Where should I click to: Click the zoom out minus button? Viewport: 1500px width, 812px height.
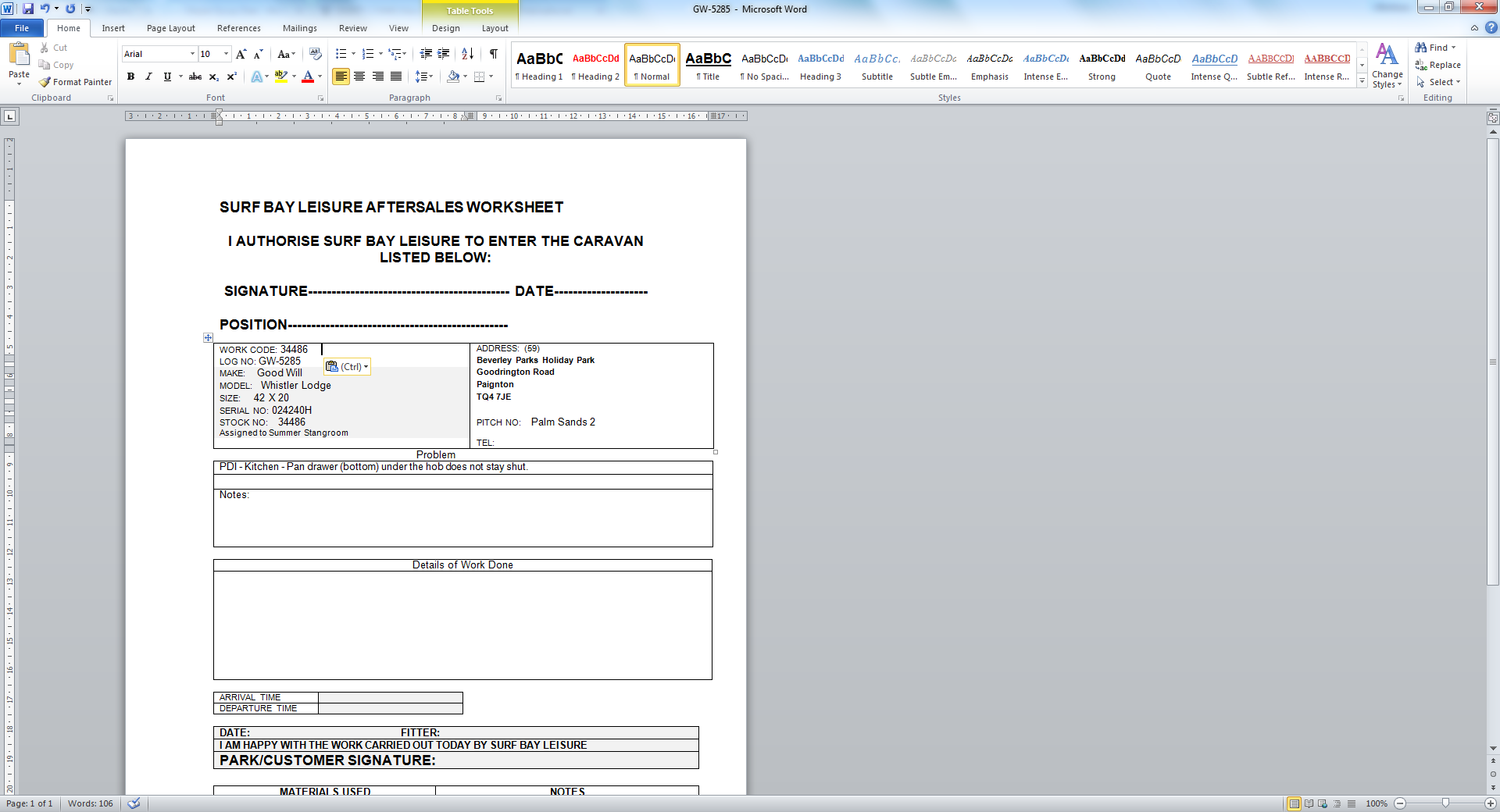pyautogui.click(x=1400, y=803)
